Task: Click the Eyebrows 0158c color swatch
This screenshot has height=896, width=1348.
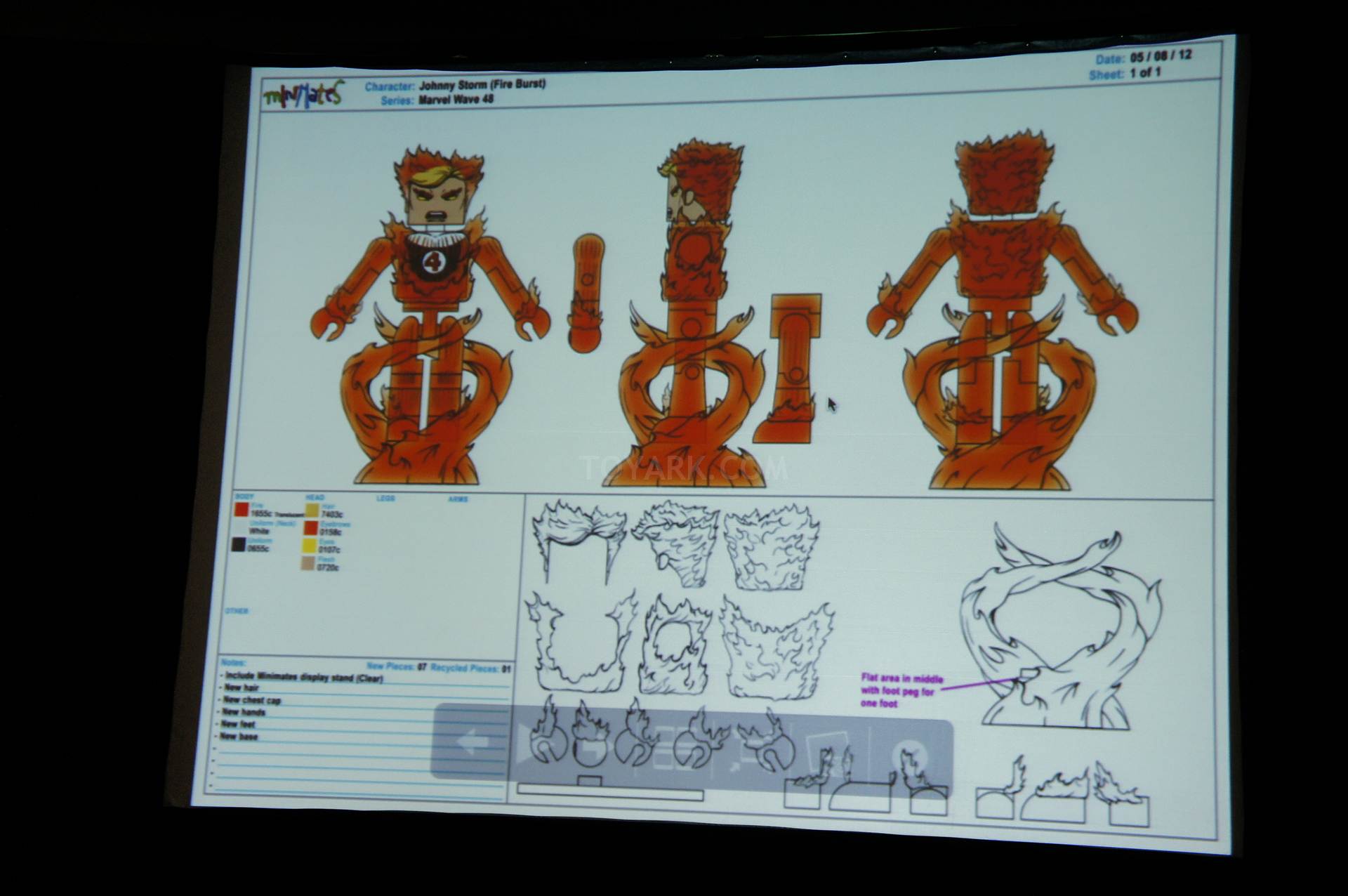Action: (x=310, y=527)
